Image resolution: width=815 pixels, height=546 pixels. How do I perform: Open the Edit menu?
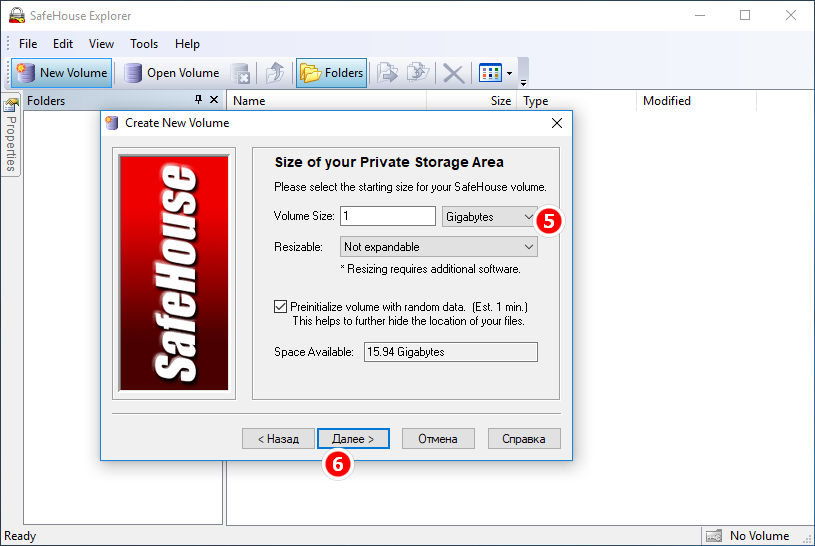63,44
